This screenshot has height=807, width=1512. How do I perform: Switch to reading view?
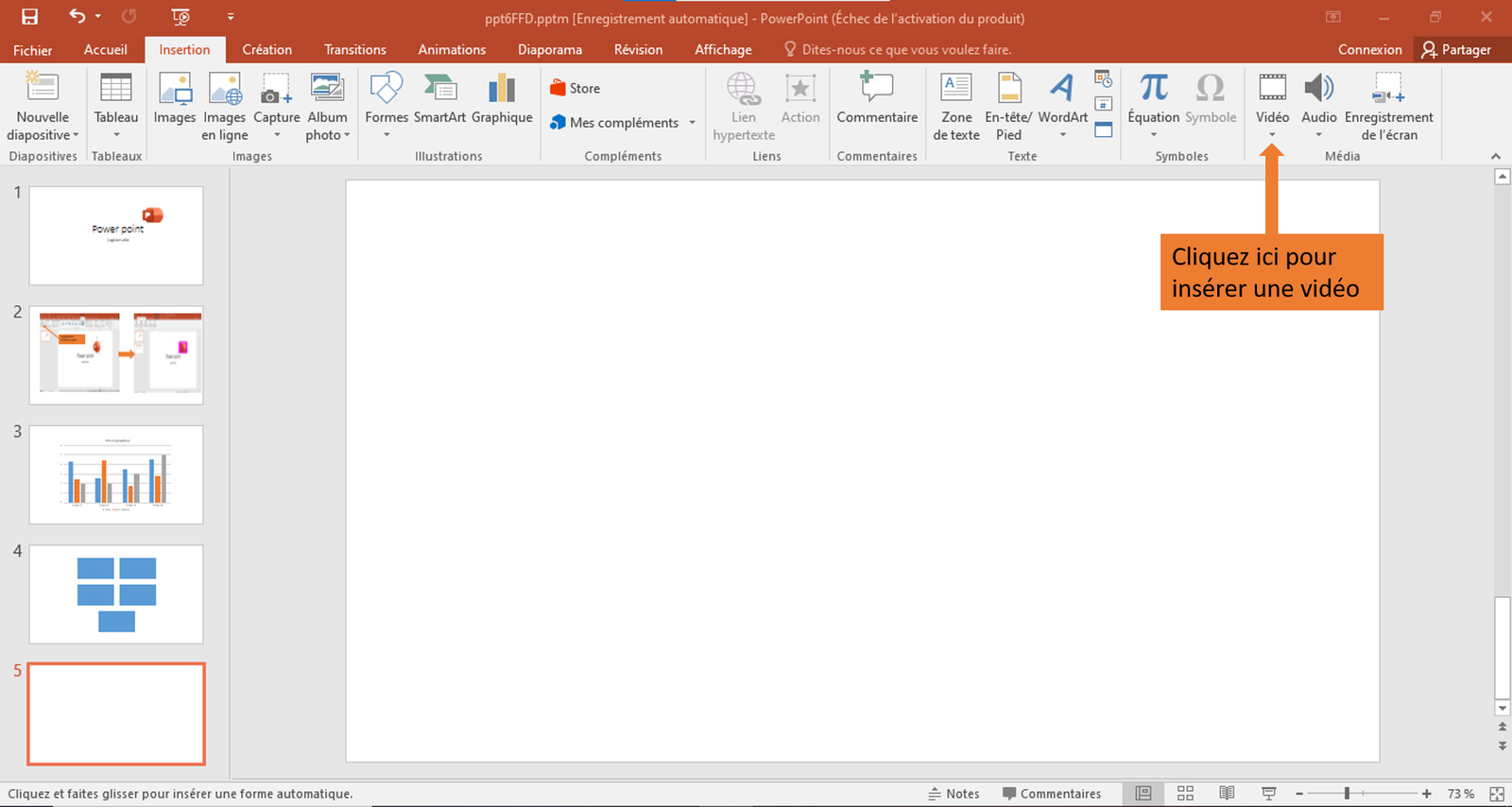[x=1227, y=794]
